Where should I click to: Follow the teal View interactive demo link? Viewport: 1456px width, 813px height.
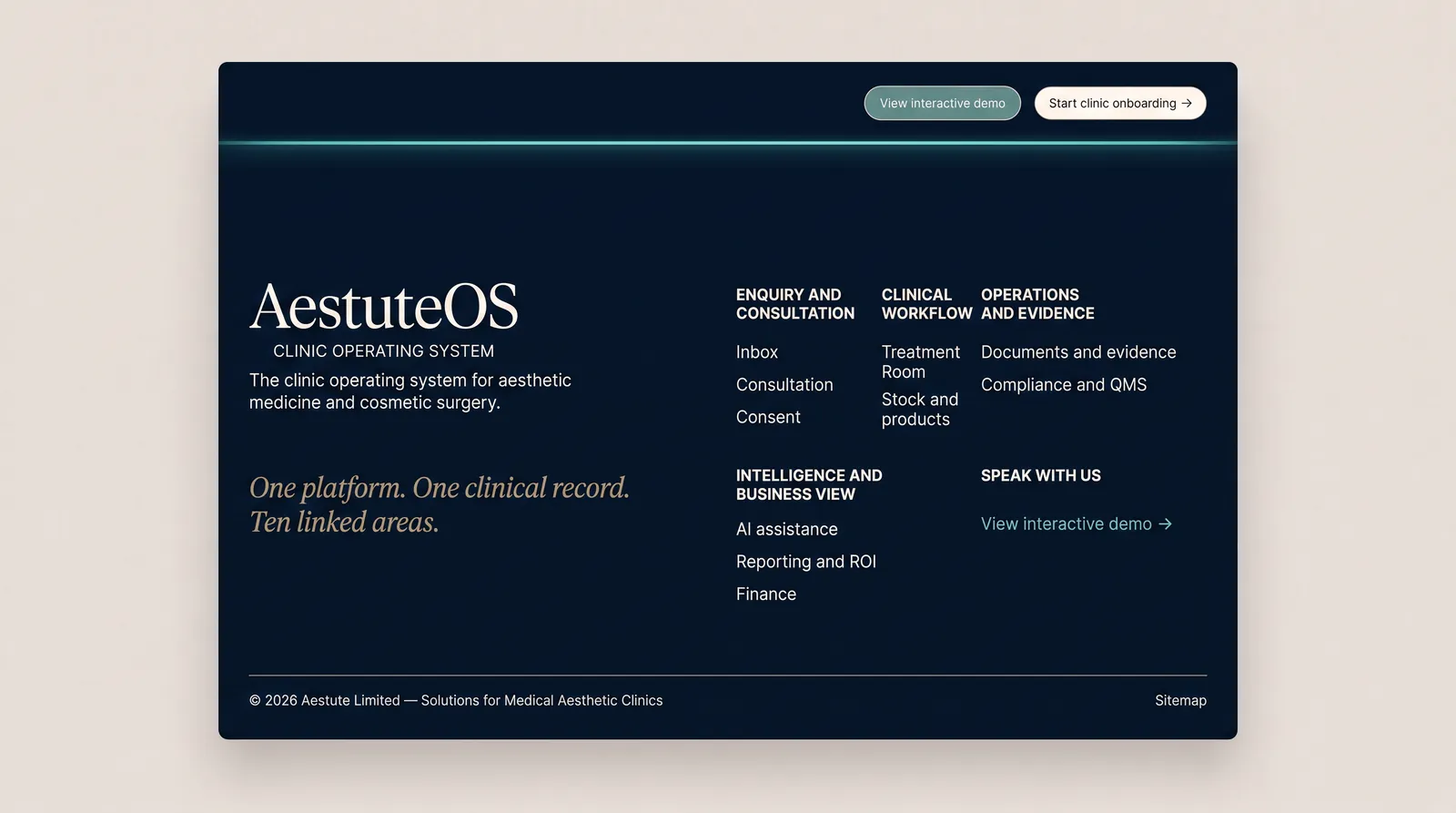click(x=1077, y=523)
